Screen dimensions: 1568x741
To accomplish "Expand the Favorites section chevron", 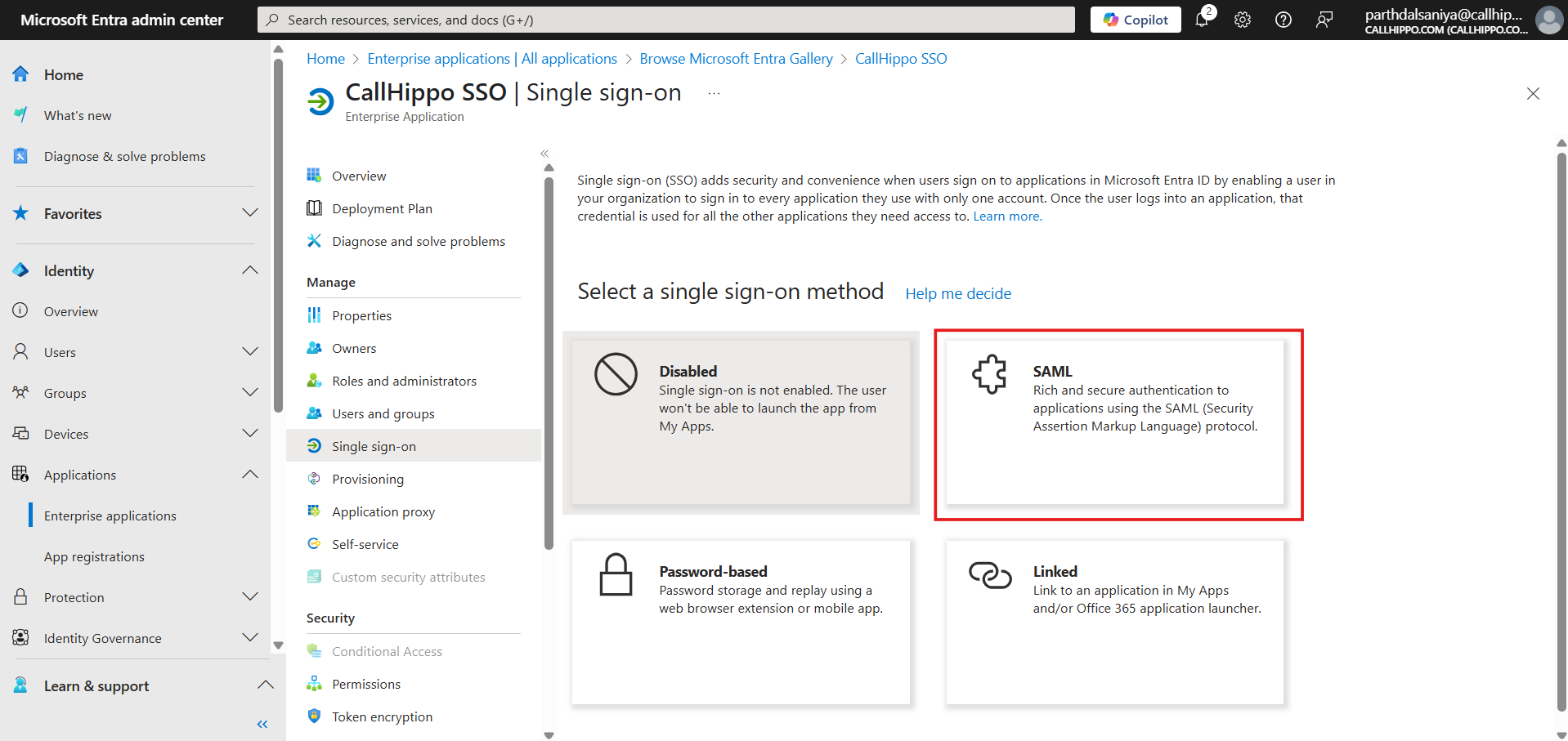I will pos(250,213).
